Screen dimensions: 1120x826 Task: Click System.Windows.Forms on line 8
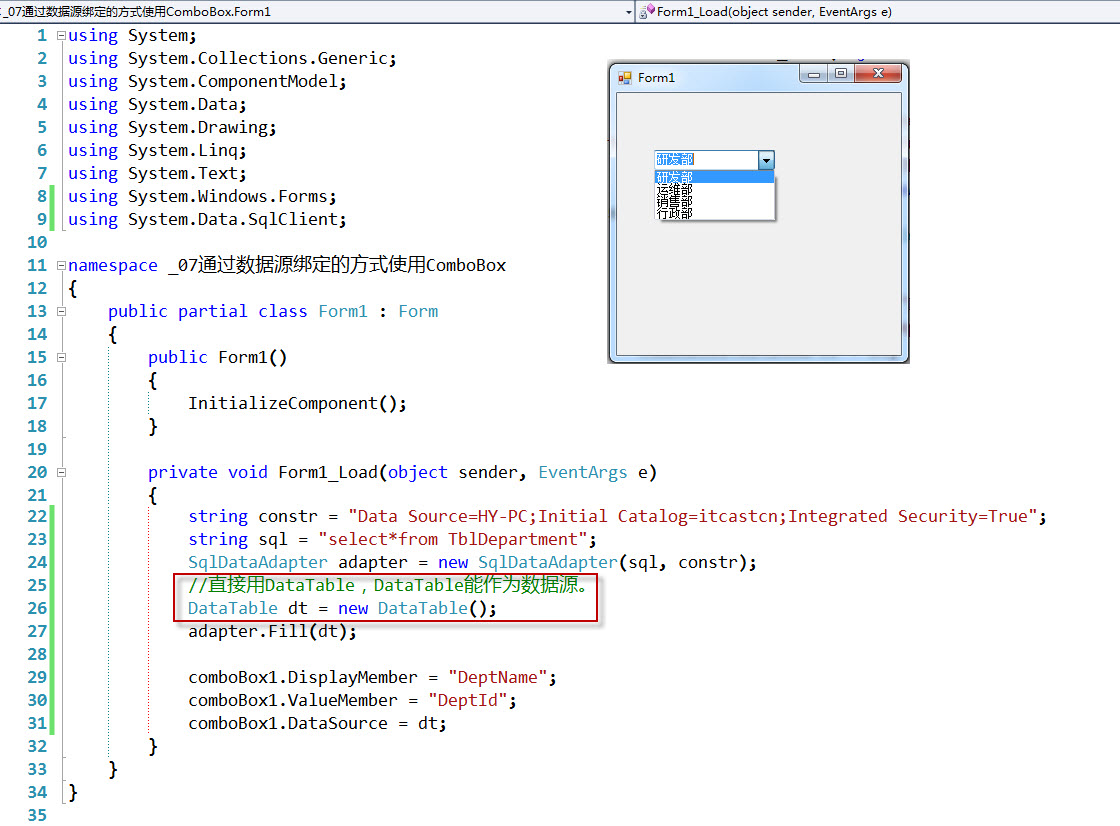pyautogui.click(x=227, y=196)
